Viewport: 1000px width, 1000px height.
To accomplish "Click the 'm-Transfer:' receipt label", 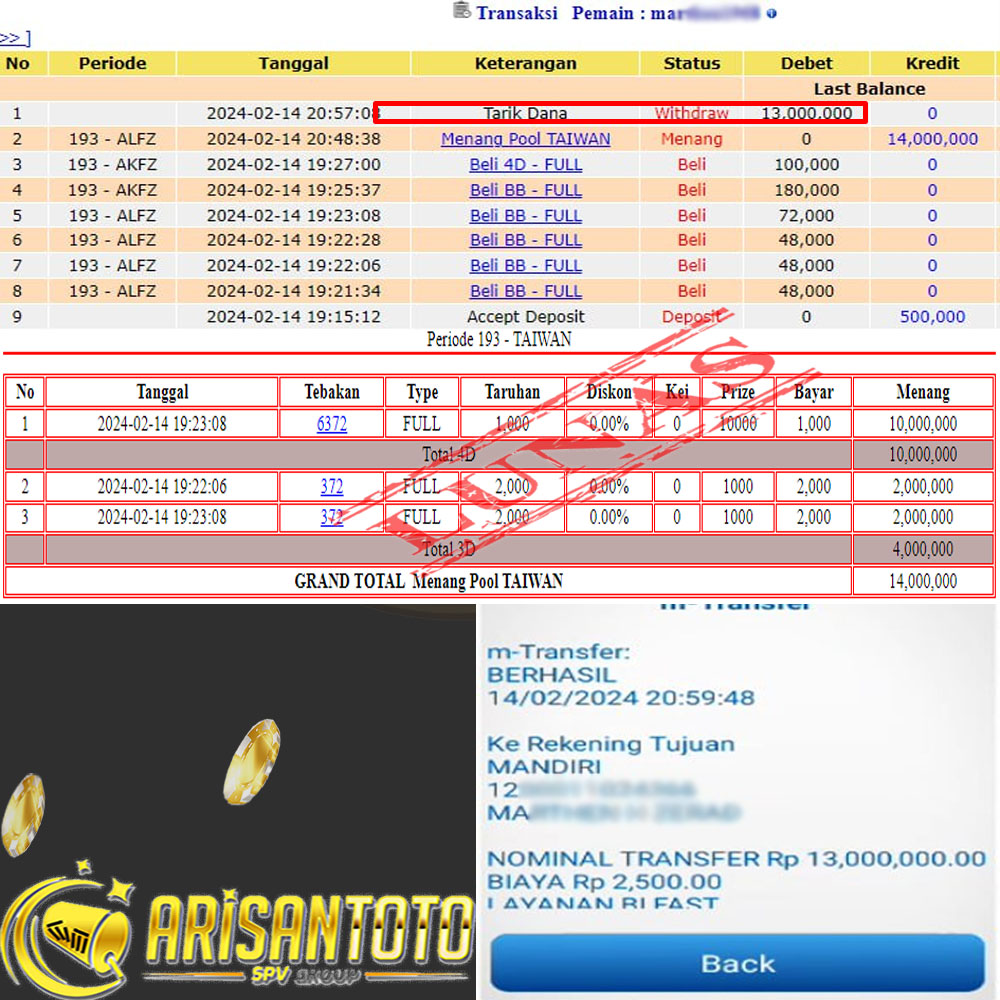I will pos(559,652).
